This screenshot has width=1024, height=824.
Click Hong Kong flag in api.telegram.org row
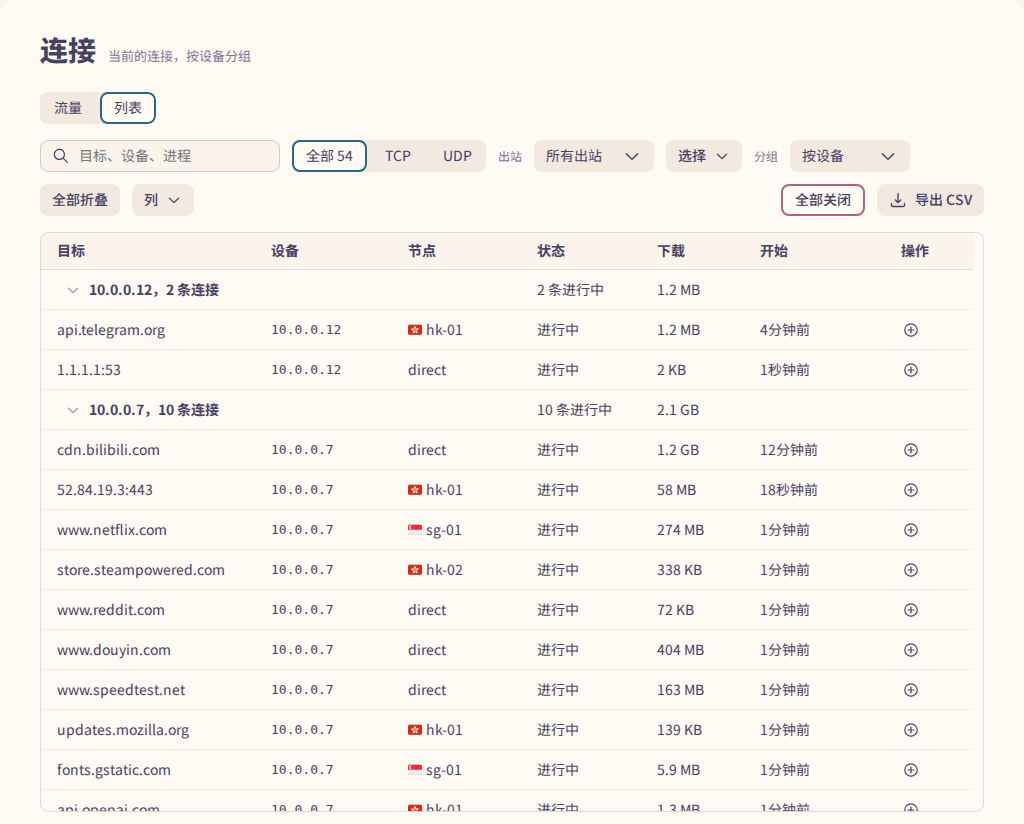tap(415, 330)
